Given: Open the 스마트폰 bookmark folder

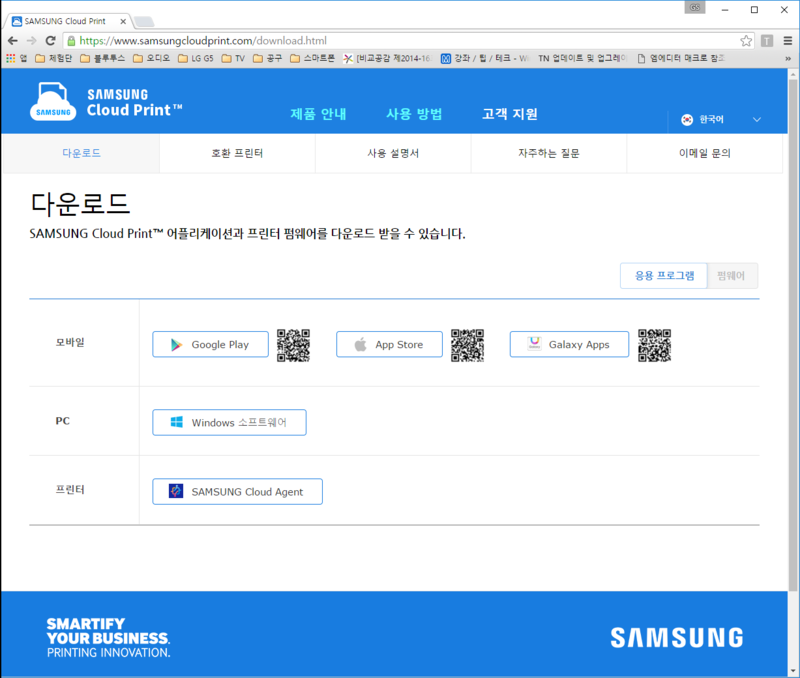Looking at the screenshot, I should [x=312, y=59].
